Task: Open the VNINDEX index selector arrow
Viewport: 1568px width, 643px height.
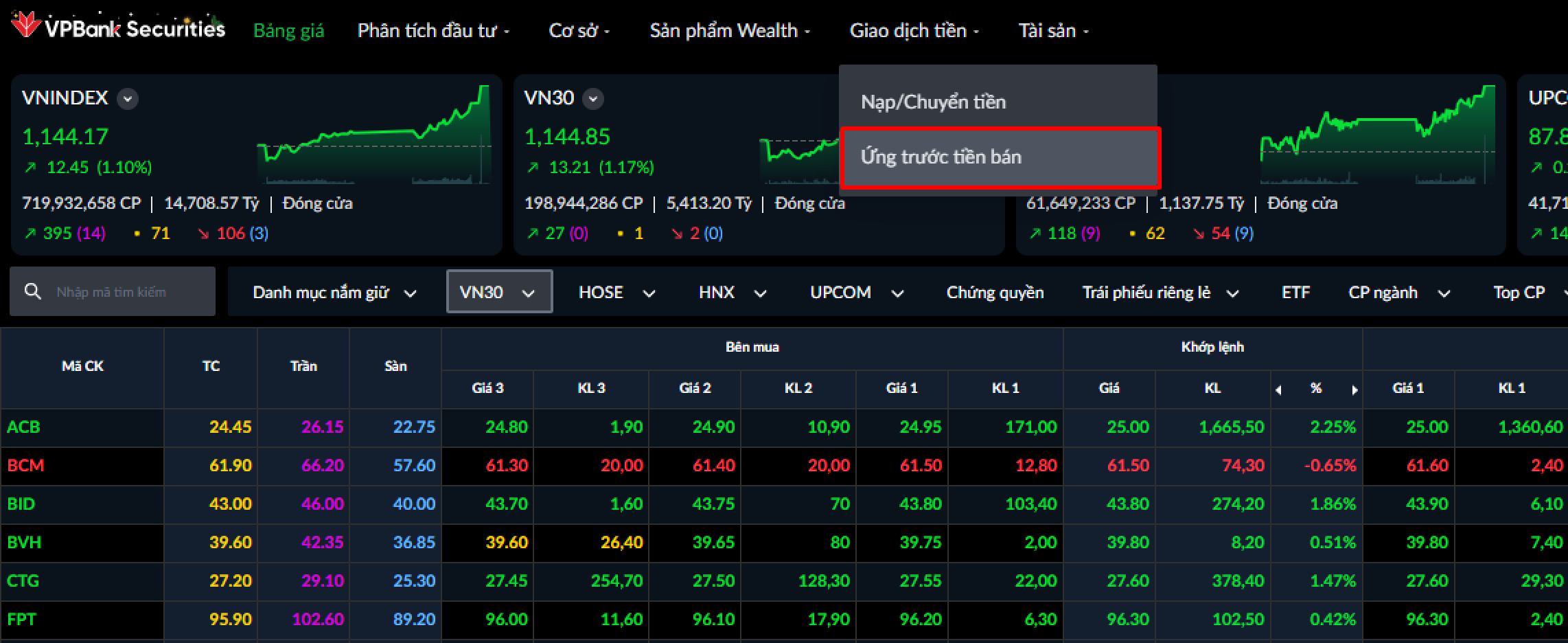Action: point(127,99)
